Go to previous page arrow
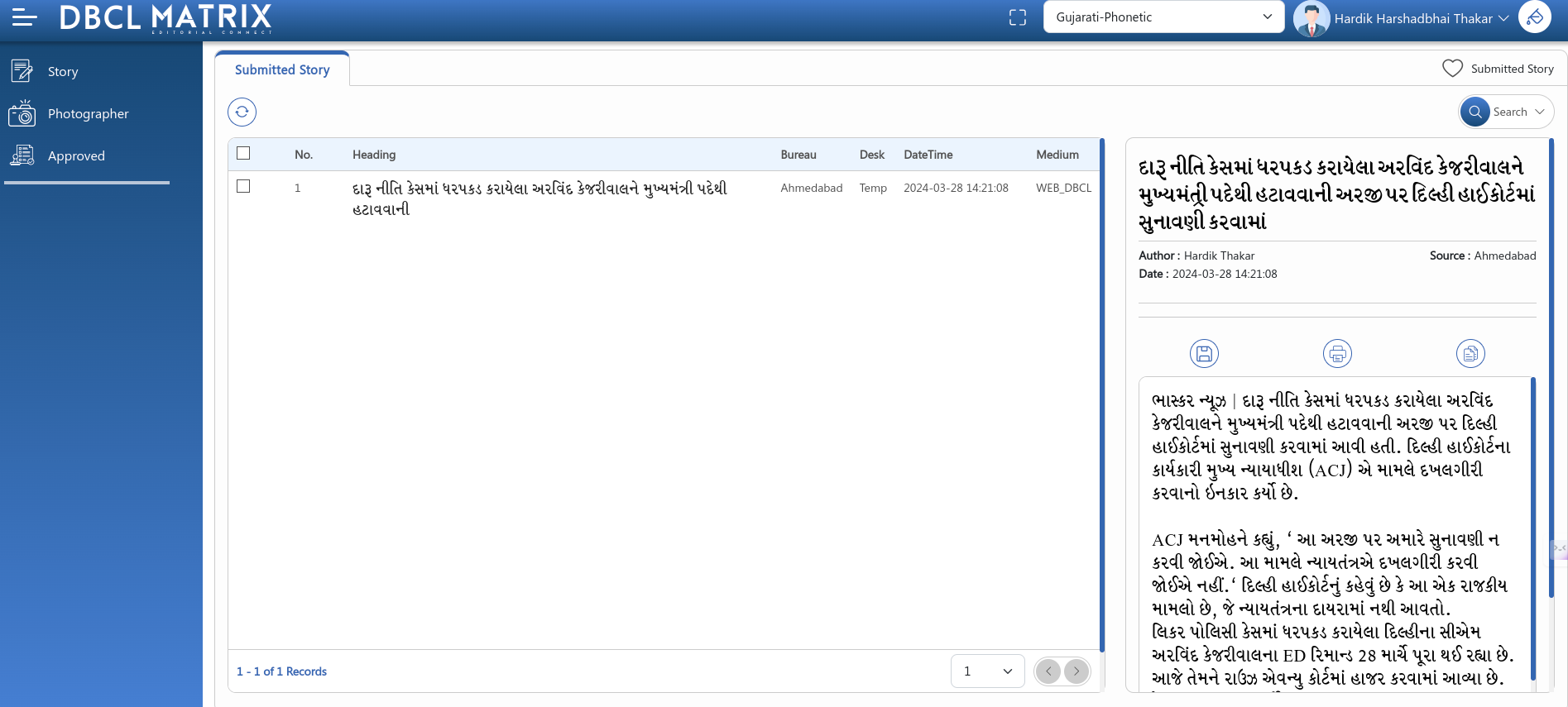The height and width of the screenshot is (707, 1568). 1048,671
